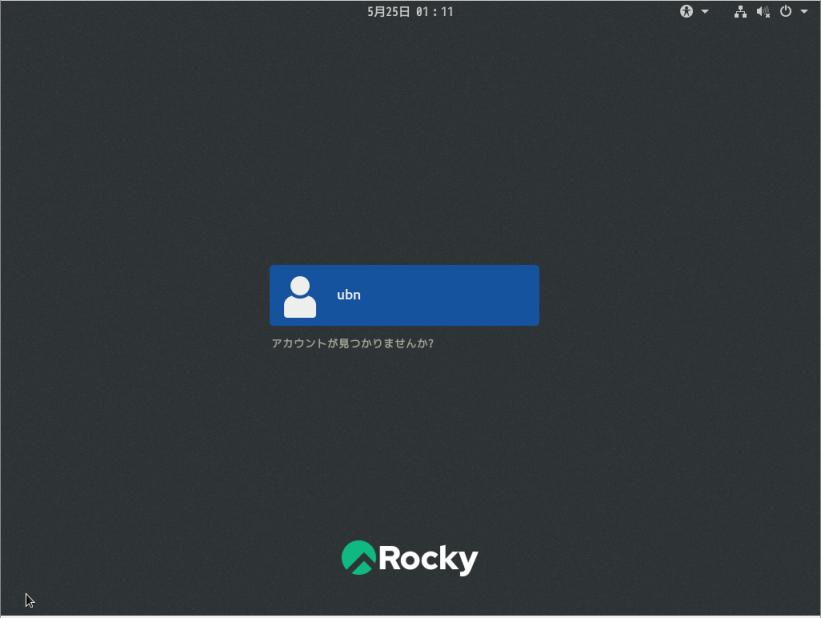Viewport: 821px width, 618px height.
Task: Open the accessibility menu icon
Action: point(686,11)
